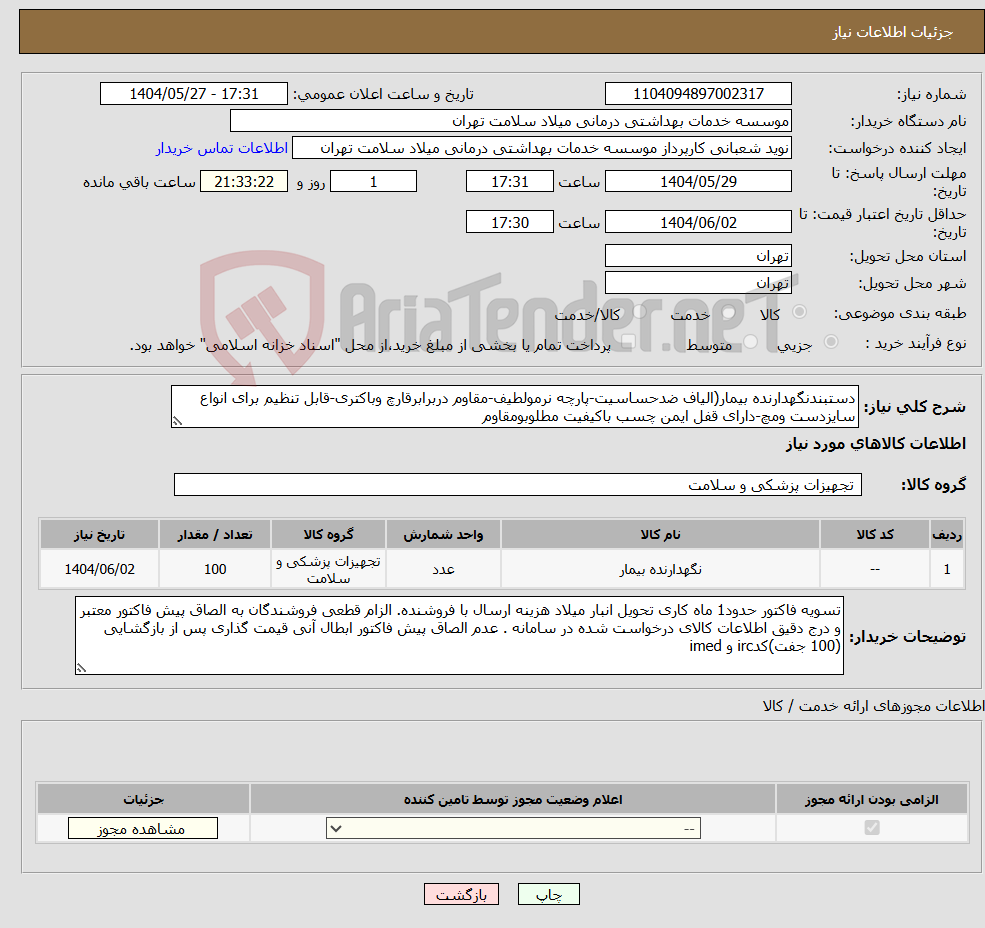985x928 pixels.
Task: Click the price validity time 17:30
Action: [509, 222]
